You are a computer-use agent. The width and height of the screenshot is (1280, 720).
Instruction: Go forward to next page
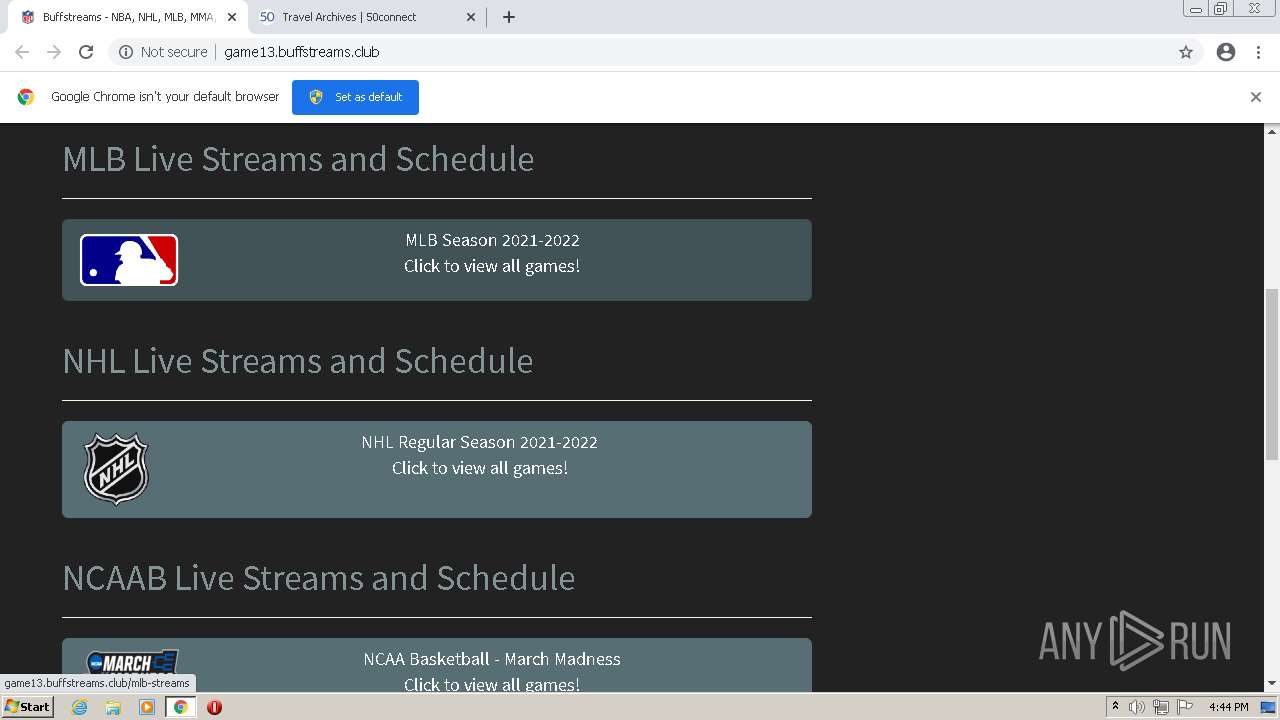coord(54,52)
